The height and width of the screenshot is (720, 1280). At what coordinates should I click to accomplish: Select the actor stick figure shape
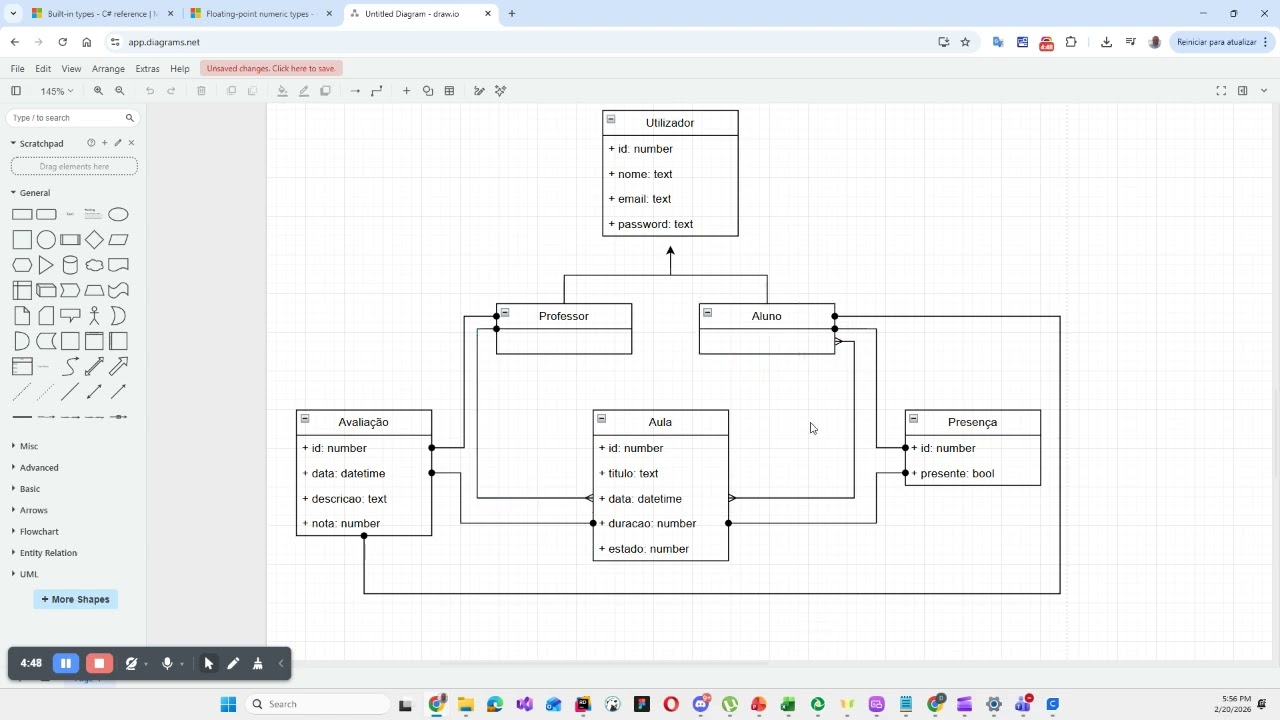pos(94,316)
